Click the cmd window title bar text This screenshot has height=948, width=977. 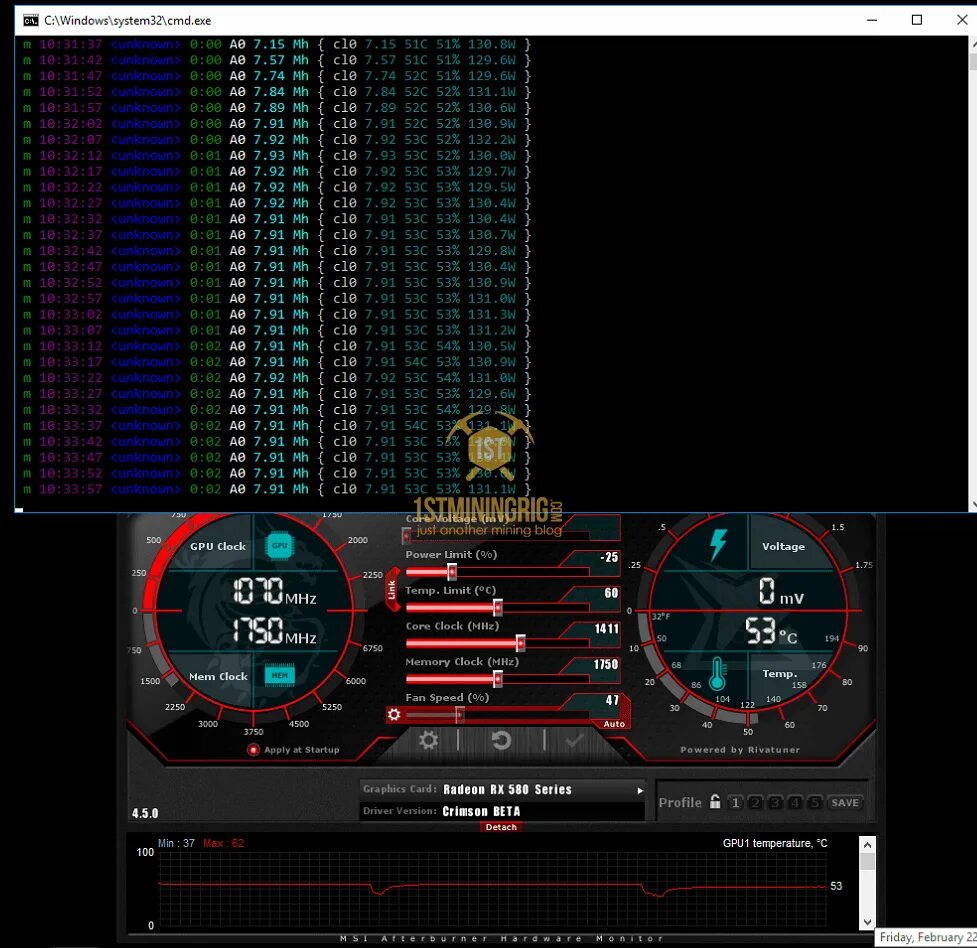tap(128, 21)
